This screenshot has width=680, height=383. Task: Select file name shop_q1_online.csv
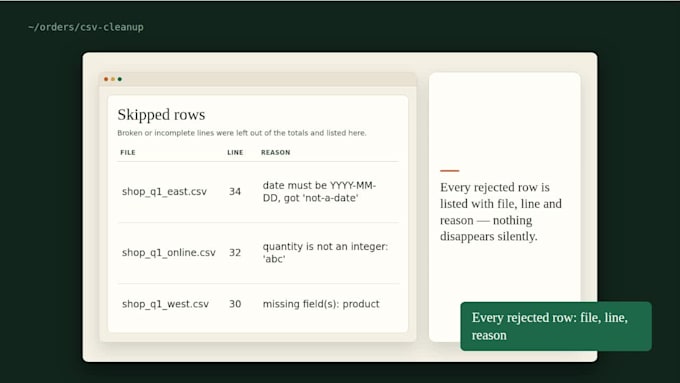tap(169, 252)
